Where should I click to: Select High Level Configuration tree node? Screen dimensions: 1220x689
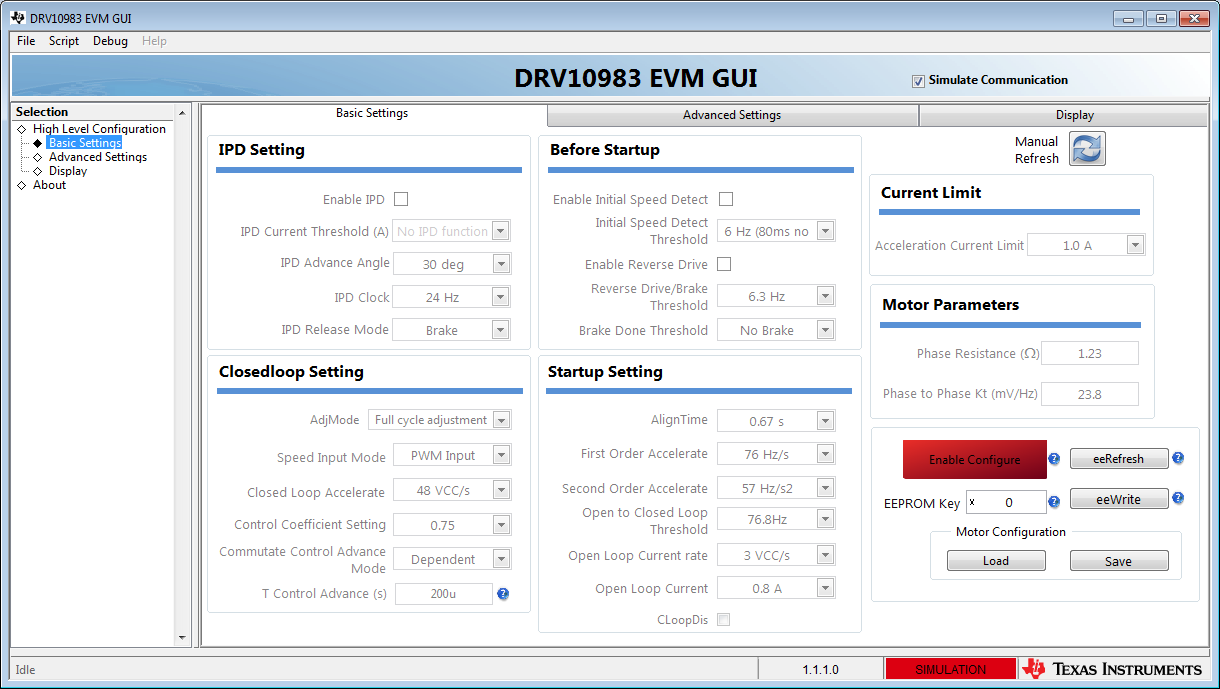tap(99, 129)
